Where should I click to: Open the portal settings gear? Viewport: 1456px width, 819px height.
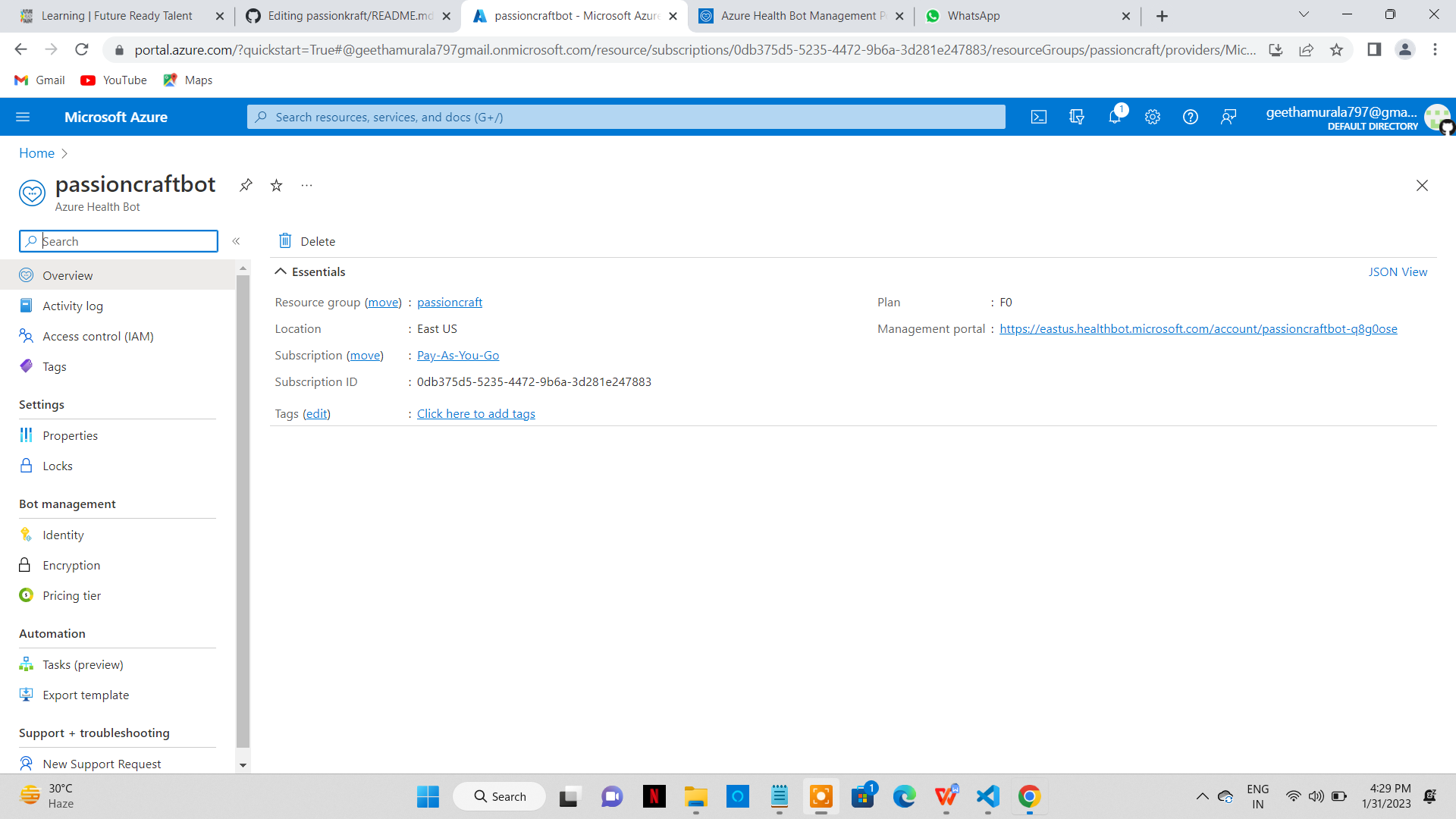click(1153, 117)
